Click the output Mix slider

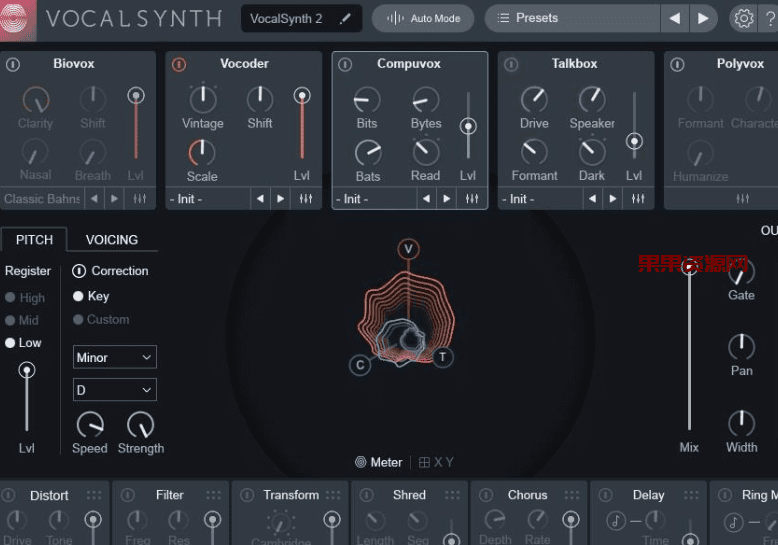point(689,345)
